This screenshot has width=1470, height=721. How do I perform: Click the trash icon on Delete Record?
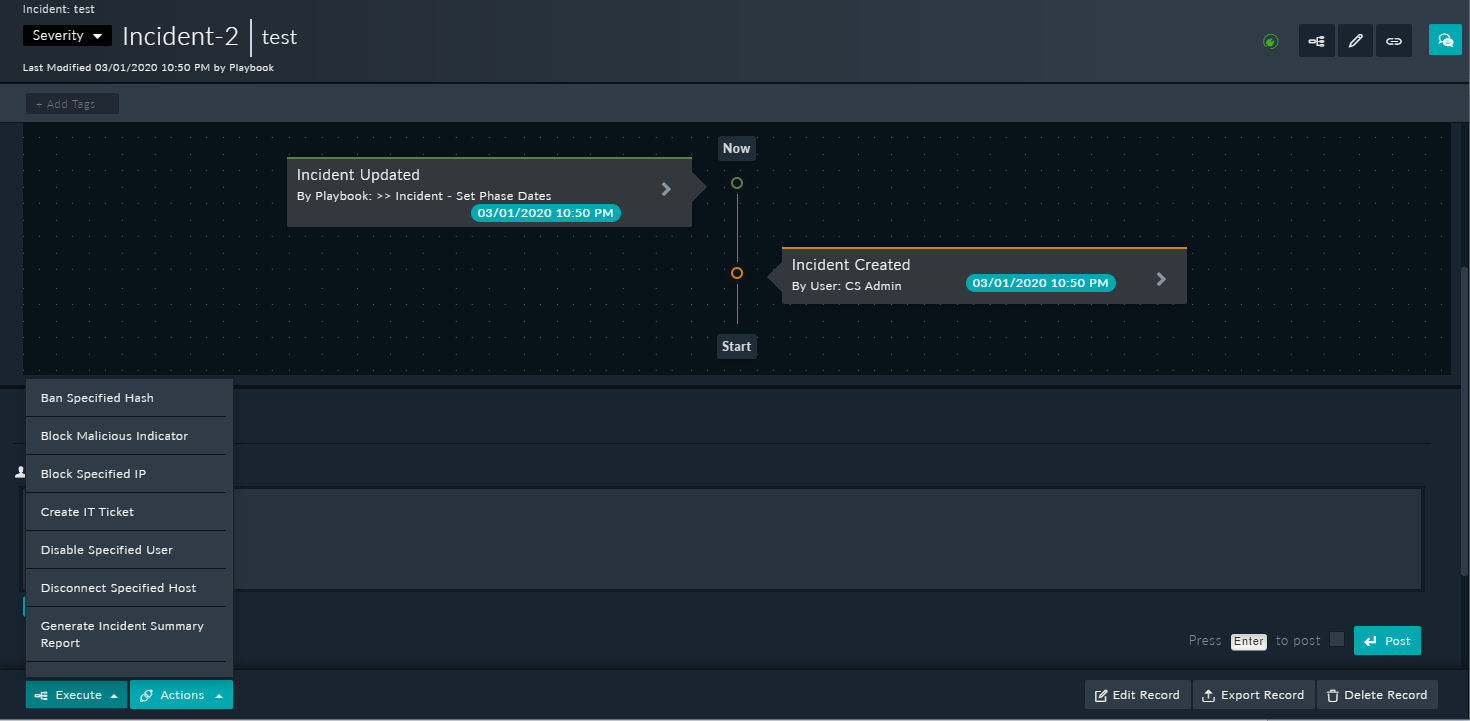1331,694
